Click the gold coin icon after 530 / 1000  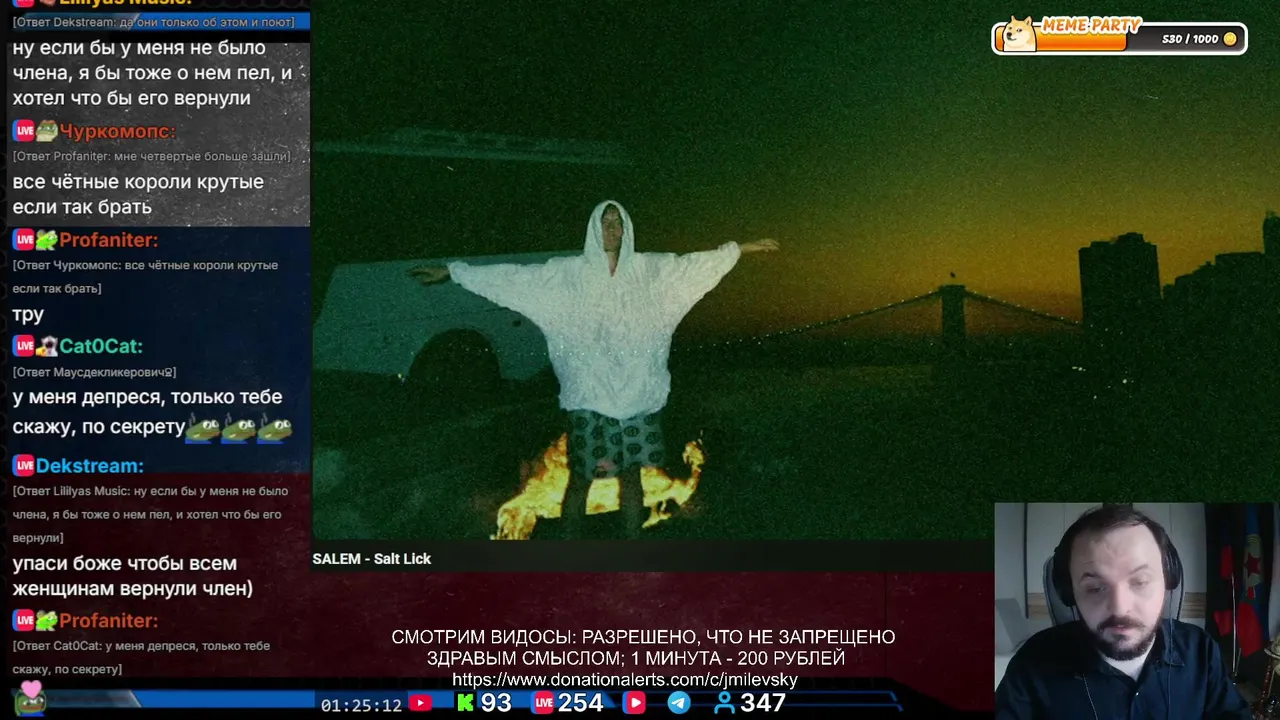(x=1230, y=39)
